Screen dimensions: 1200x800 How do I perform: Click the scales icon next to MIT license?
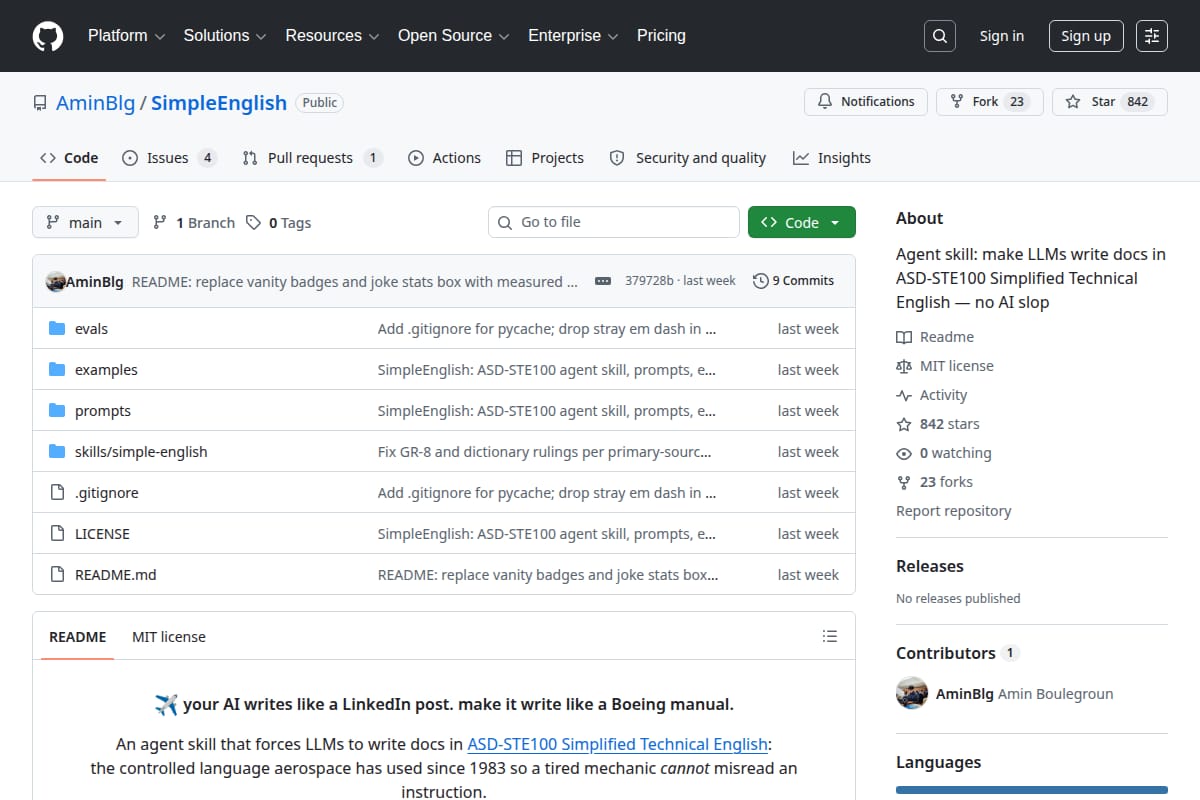coord(904,366)
